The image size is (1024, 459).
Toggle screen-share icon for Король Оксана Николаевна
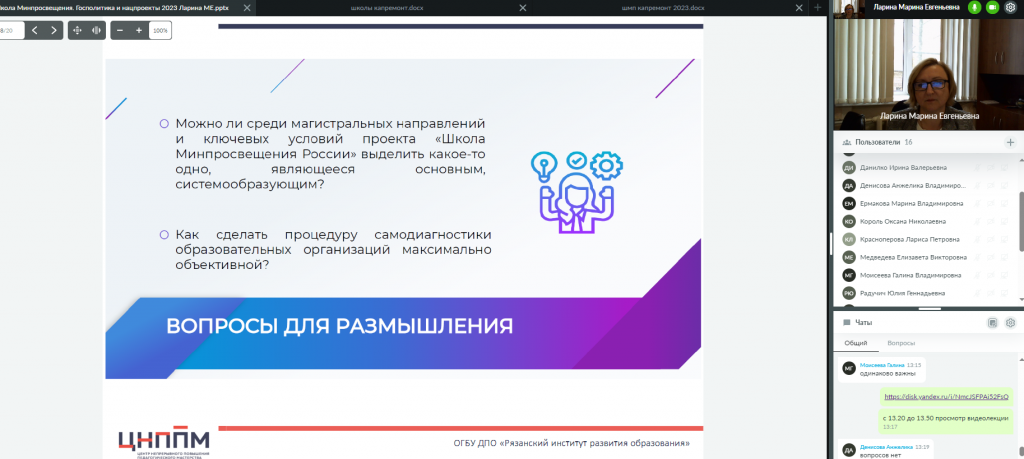(1004, 221)
